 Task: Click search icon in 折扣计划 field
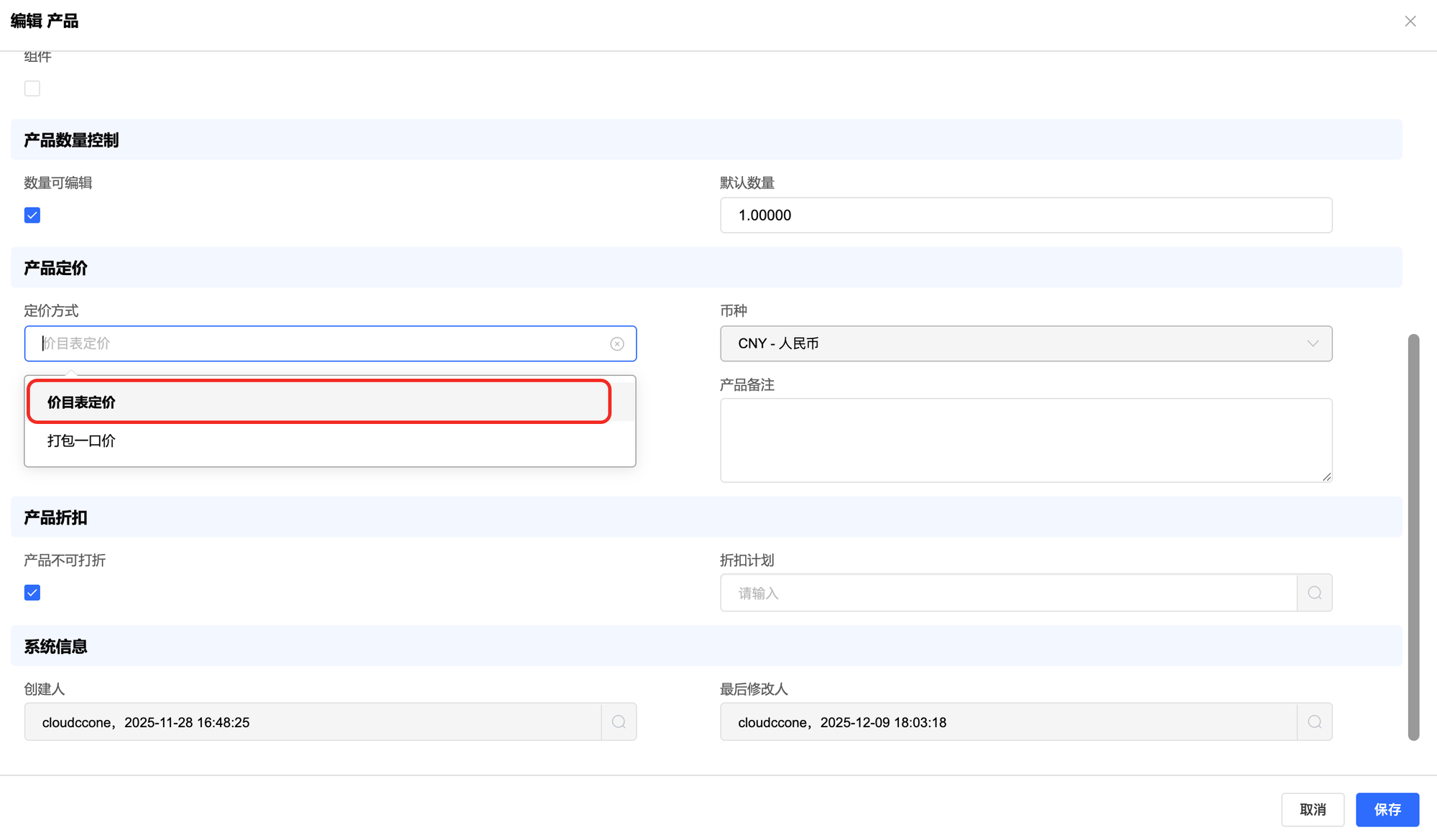1315,593
